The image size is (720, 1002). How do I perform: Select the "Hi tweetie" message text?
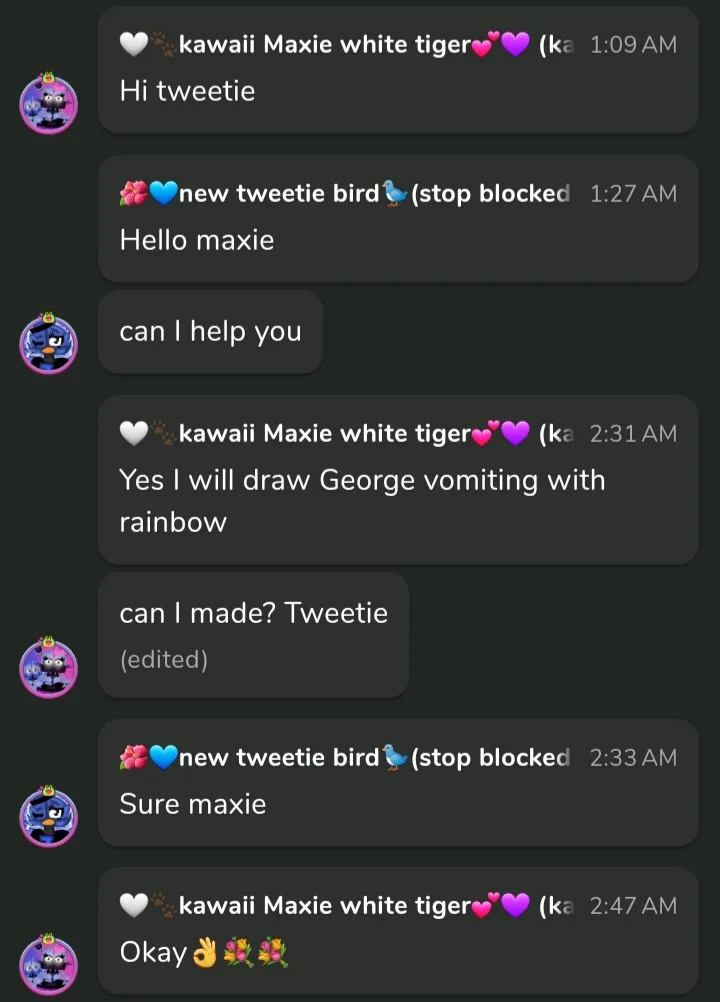[187, 91]
